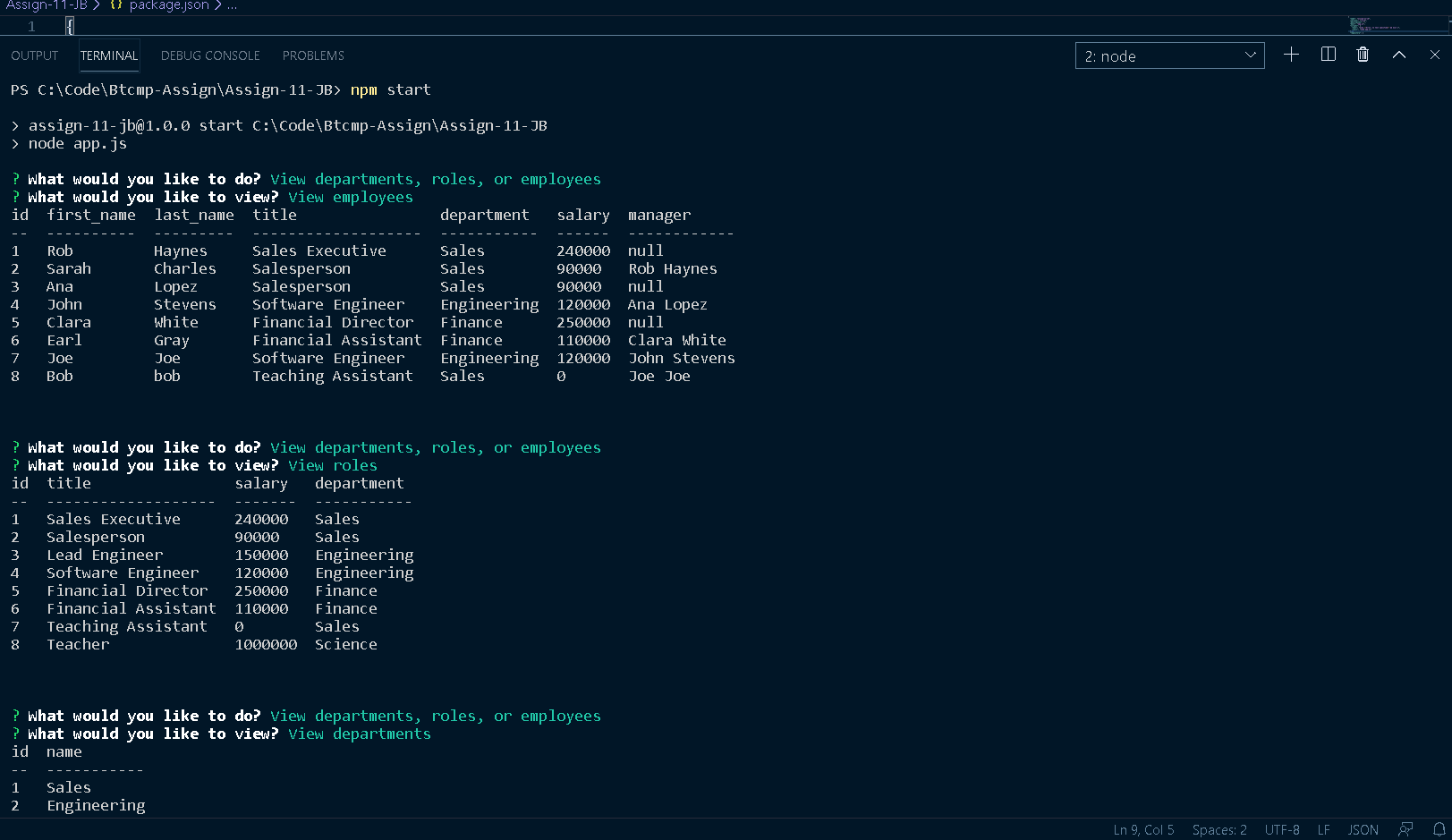The height and width of the screenshot is (840, 1452).
Task: Change indentation via Spaces: 2
Action: coord(1218,829)
